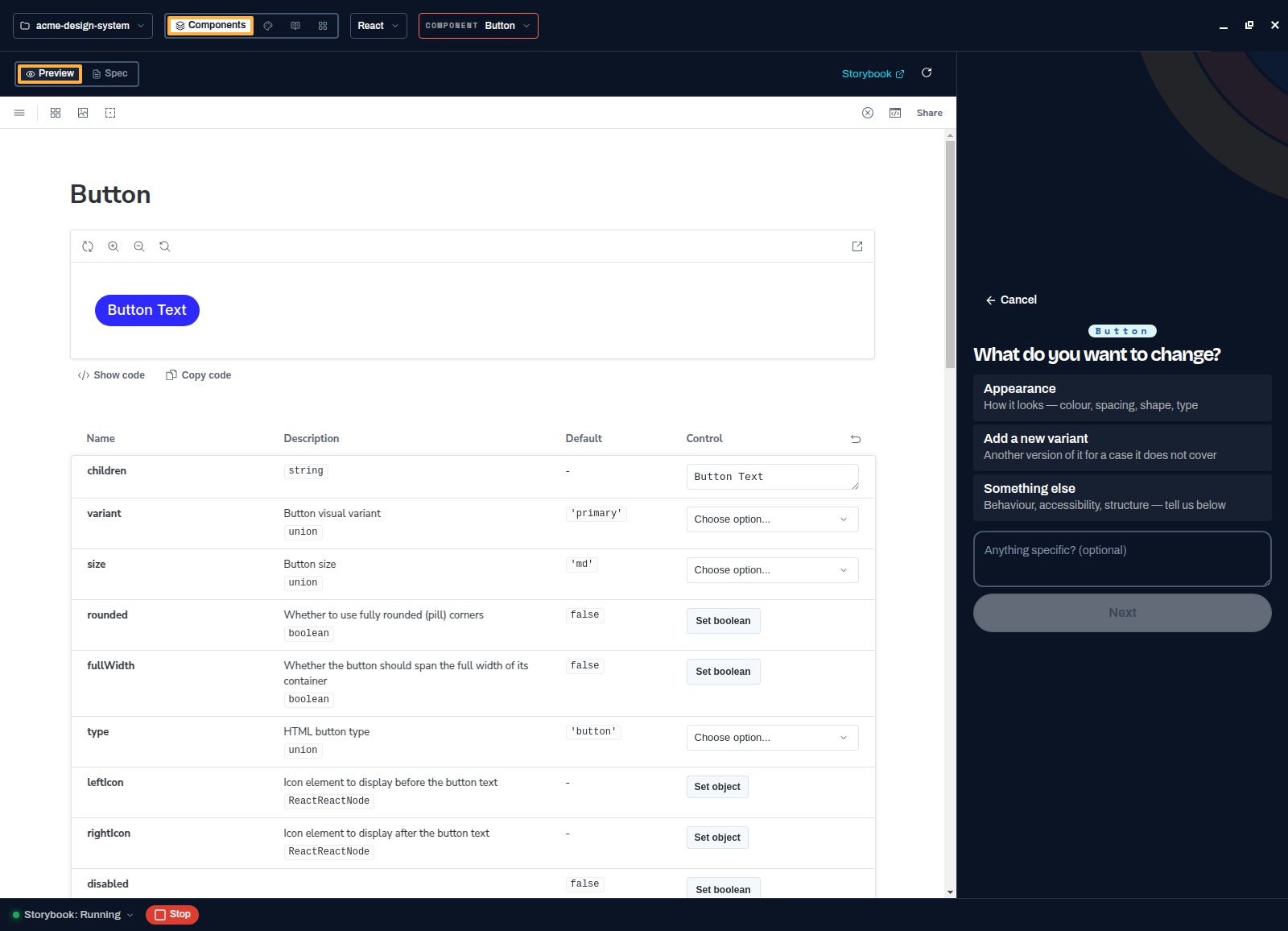Reset zoom in the preview toolbar
This screenshot has height=931, width=1288.
(x=165, y=246)
